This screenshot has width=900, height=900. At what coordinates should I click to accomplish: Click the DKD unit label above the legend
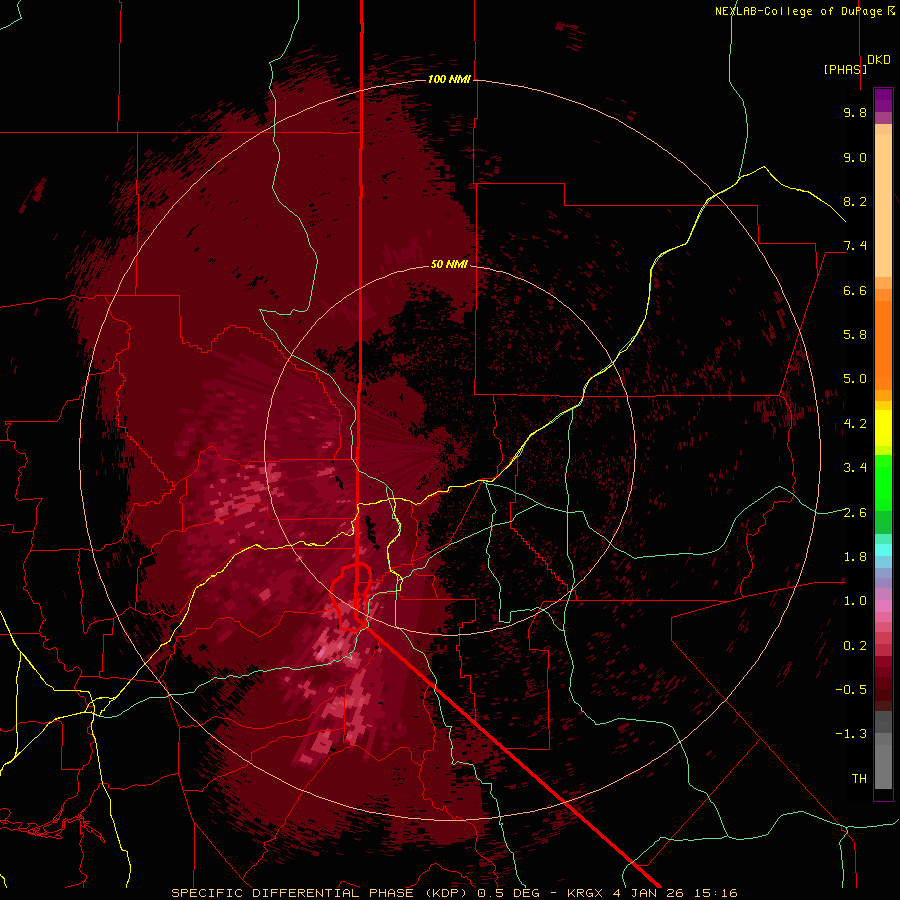pos(878,60)
